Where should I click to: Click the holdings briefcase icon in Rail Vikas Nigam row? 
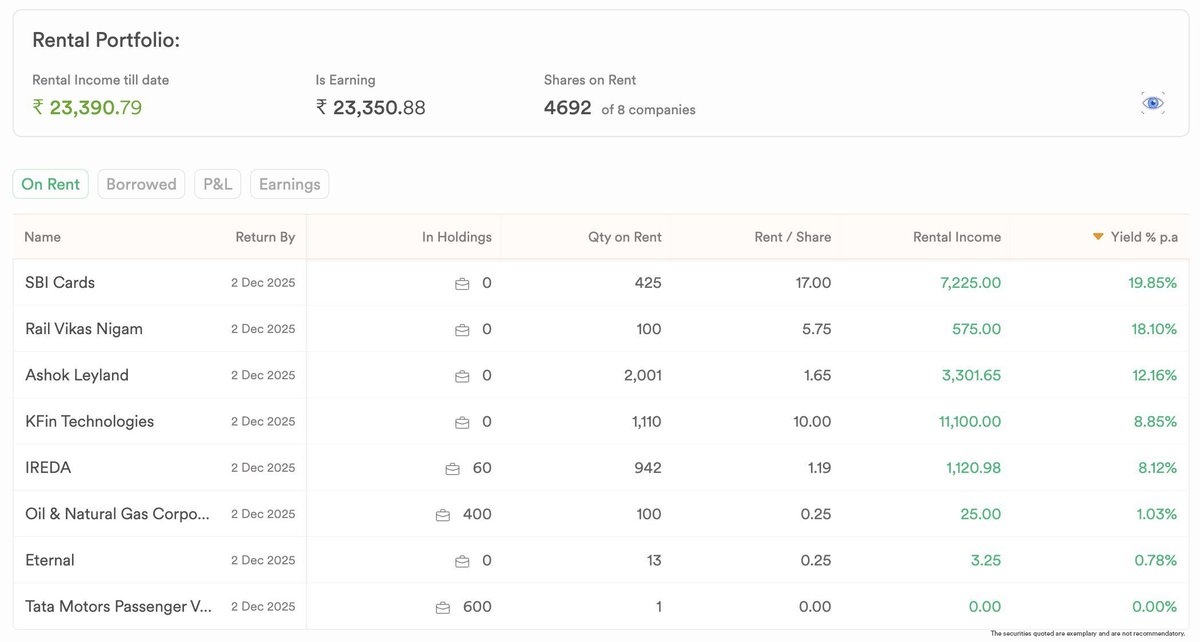[x=462, y=330]
